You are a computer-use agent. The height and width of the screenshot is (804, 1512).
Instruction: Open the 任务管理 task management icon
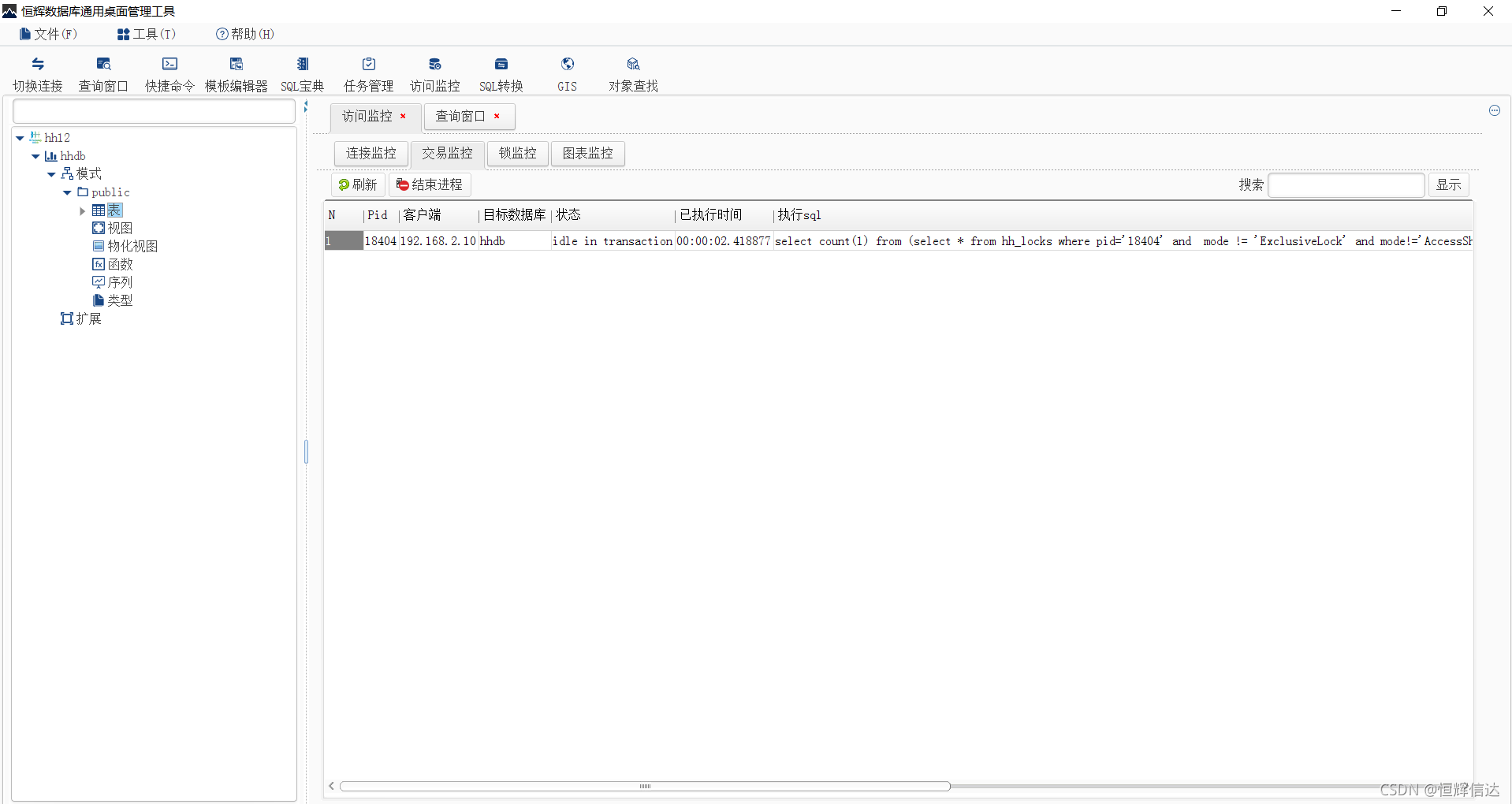[x=369, y=64]
